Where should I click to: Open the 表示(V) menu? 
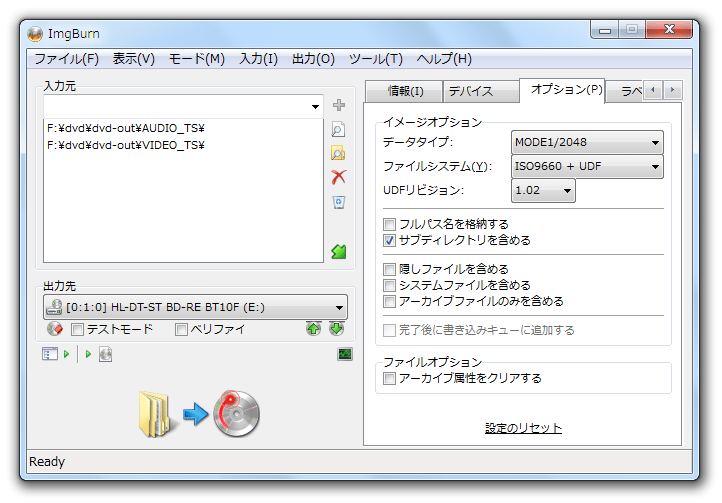coord(134,59)
